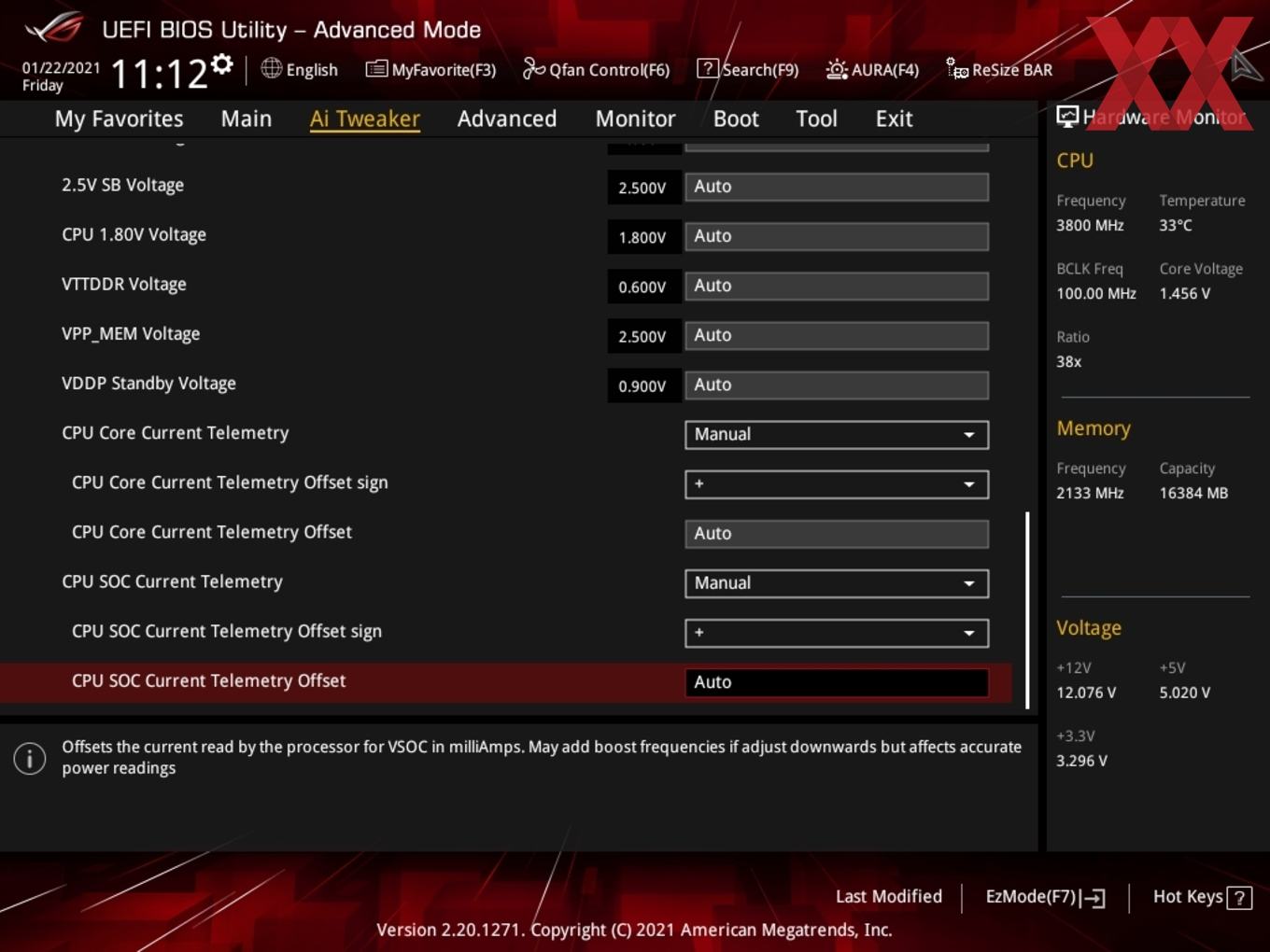Open the Exit tab
The width and height of the screenshot is (1270, 952).
click(x=894, y=119)
